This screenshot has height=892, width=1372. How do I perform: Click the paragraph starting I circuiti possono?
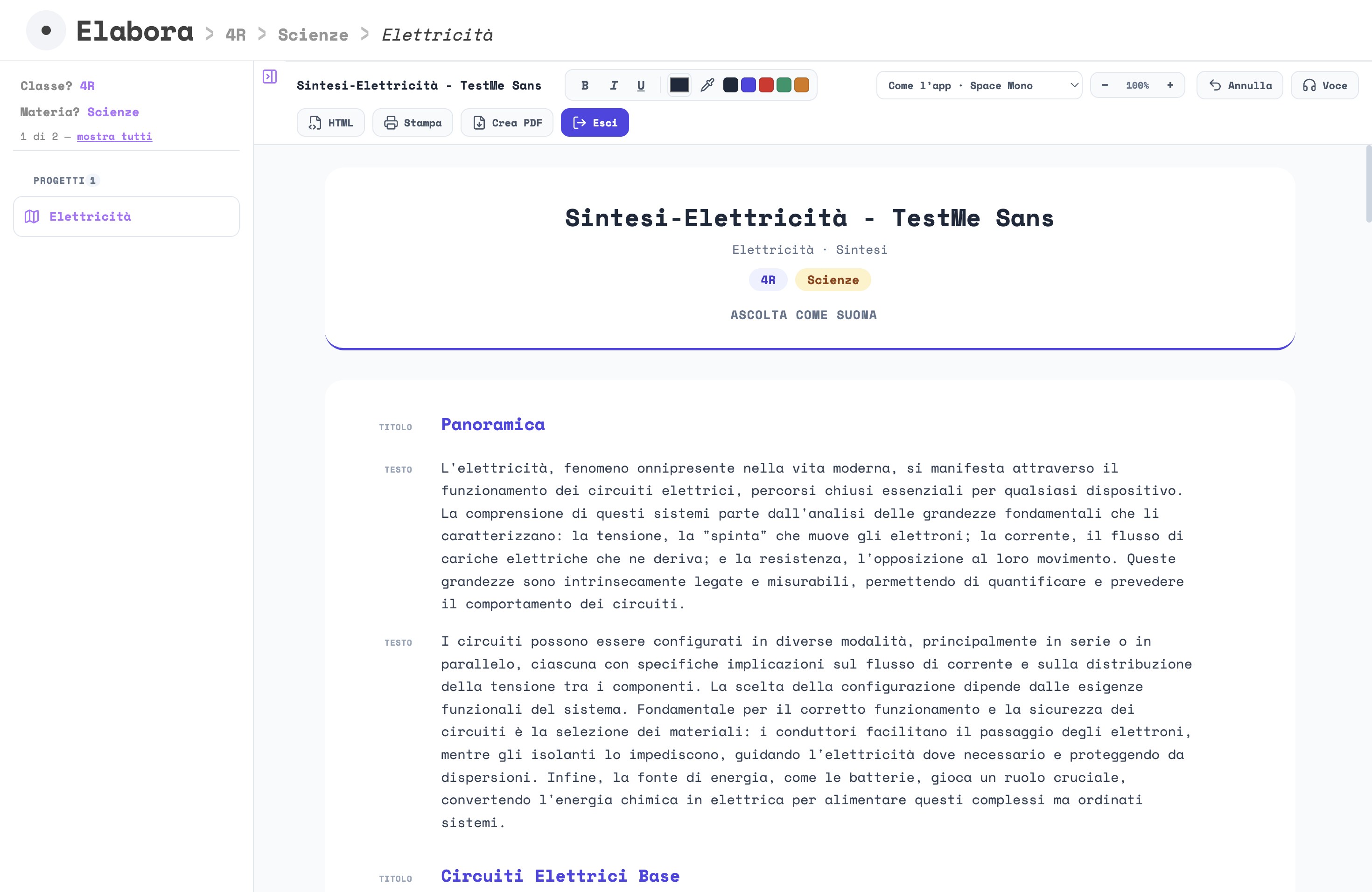tap(816, 732)
